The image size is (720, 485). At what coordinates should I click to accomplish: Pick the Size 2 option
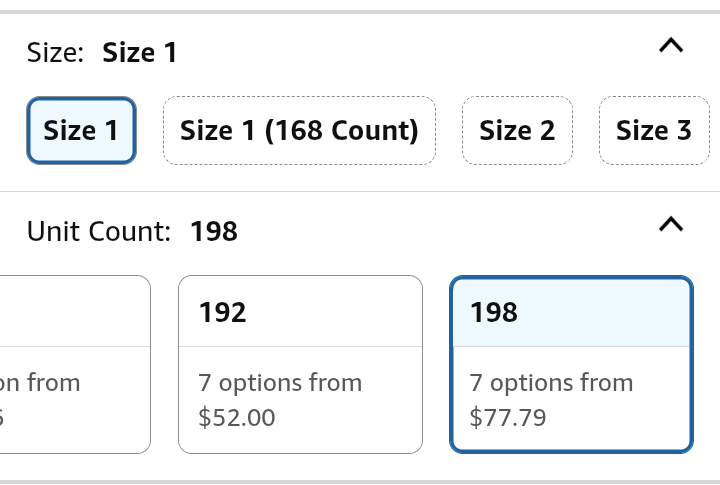point(517,130)
